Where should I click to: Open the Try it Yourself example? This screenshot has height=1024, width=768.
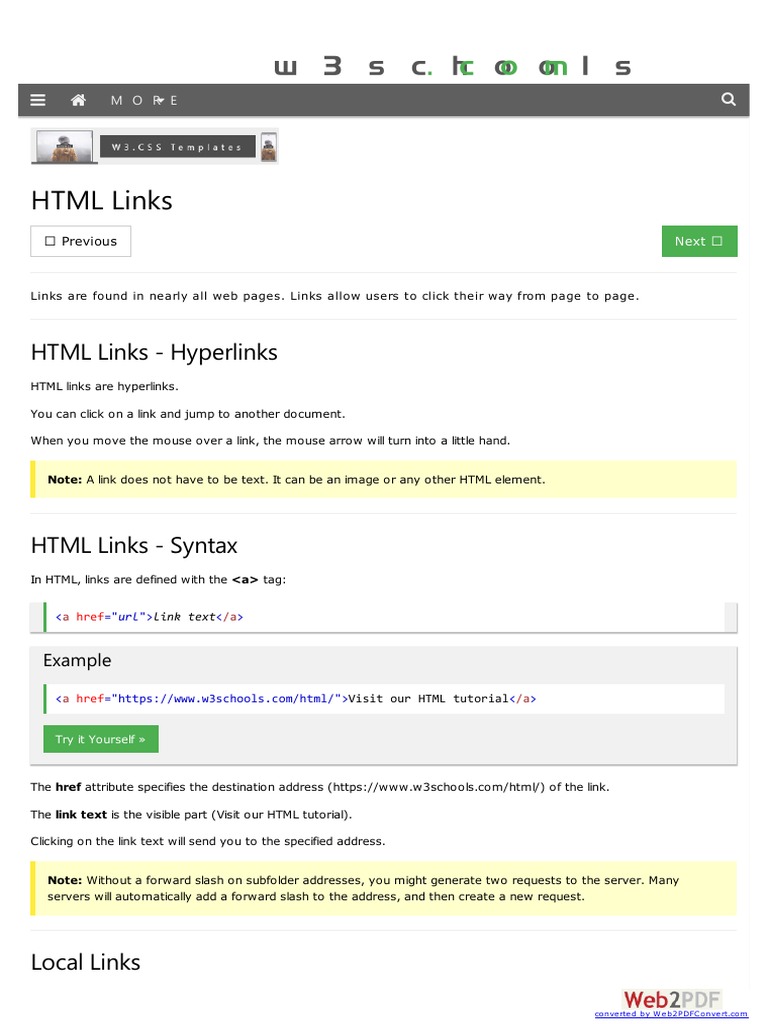point(100,739)
